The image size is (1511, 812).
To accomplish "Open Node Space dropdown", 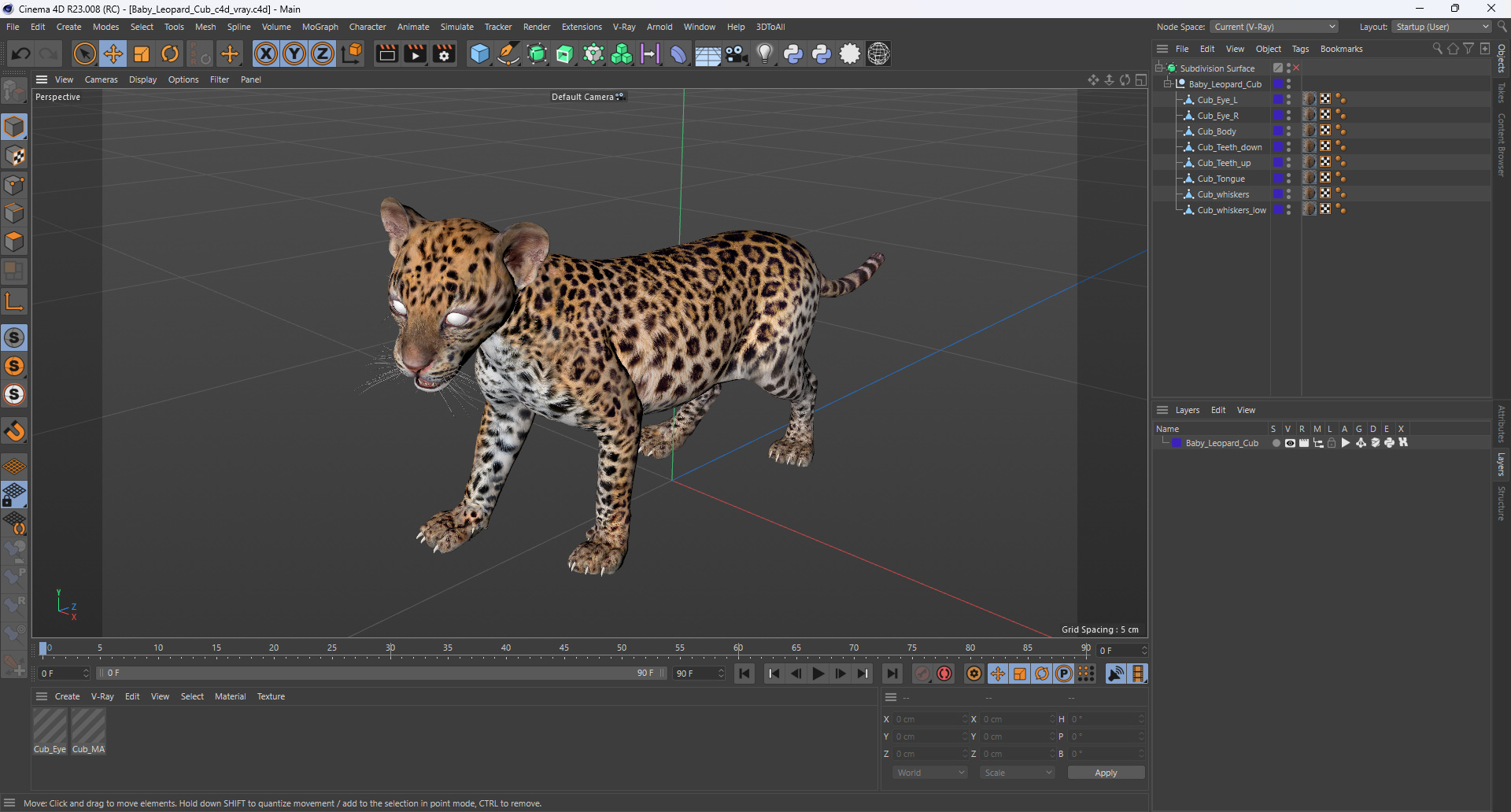I will pos(1273,27).
